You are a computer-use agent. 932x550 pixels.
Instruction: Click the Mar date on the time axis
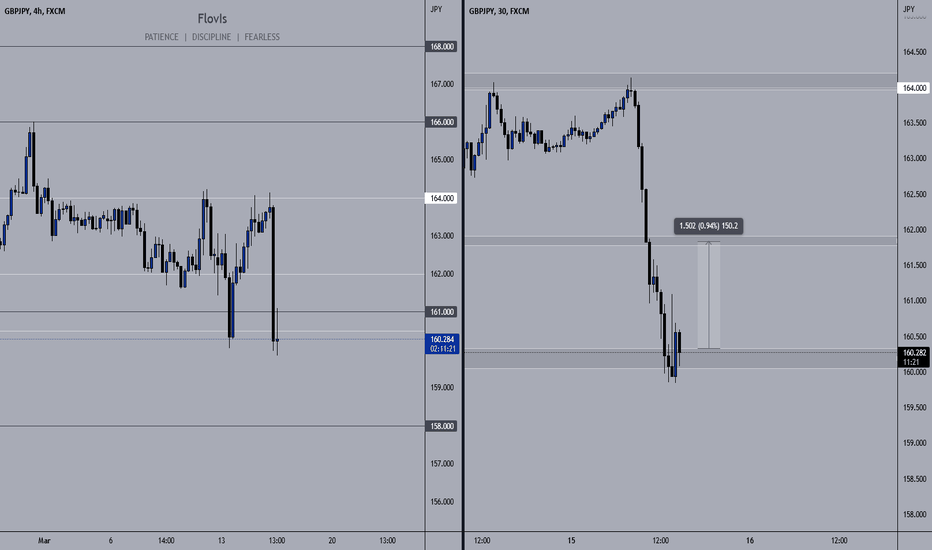44,540
